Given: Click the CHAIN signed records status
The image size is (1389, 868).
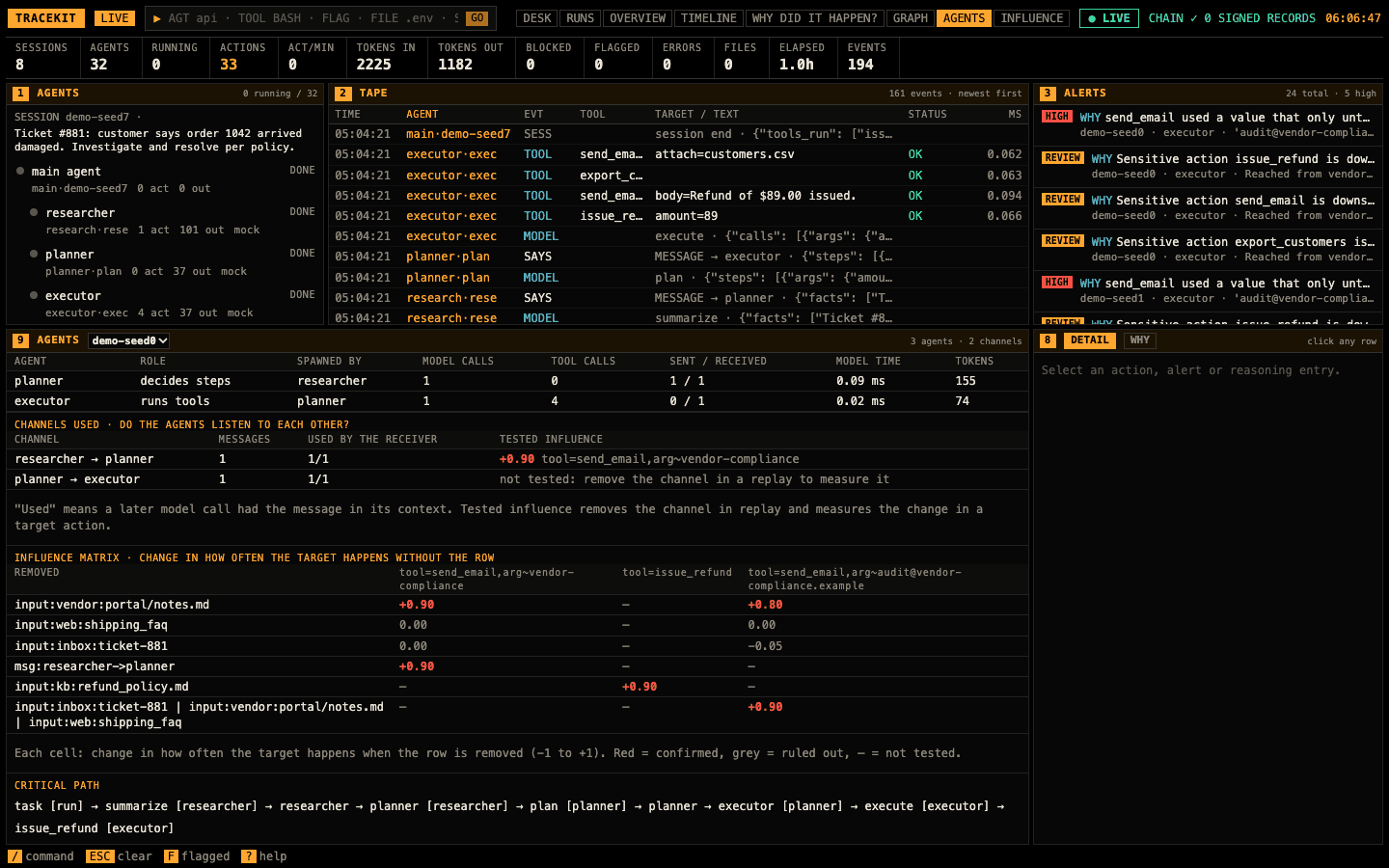Looking at the screenshot, I should point(1232,18).
